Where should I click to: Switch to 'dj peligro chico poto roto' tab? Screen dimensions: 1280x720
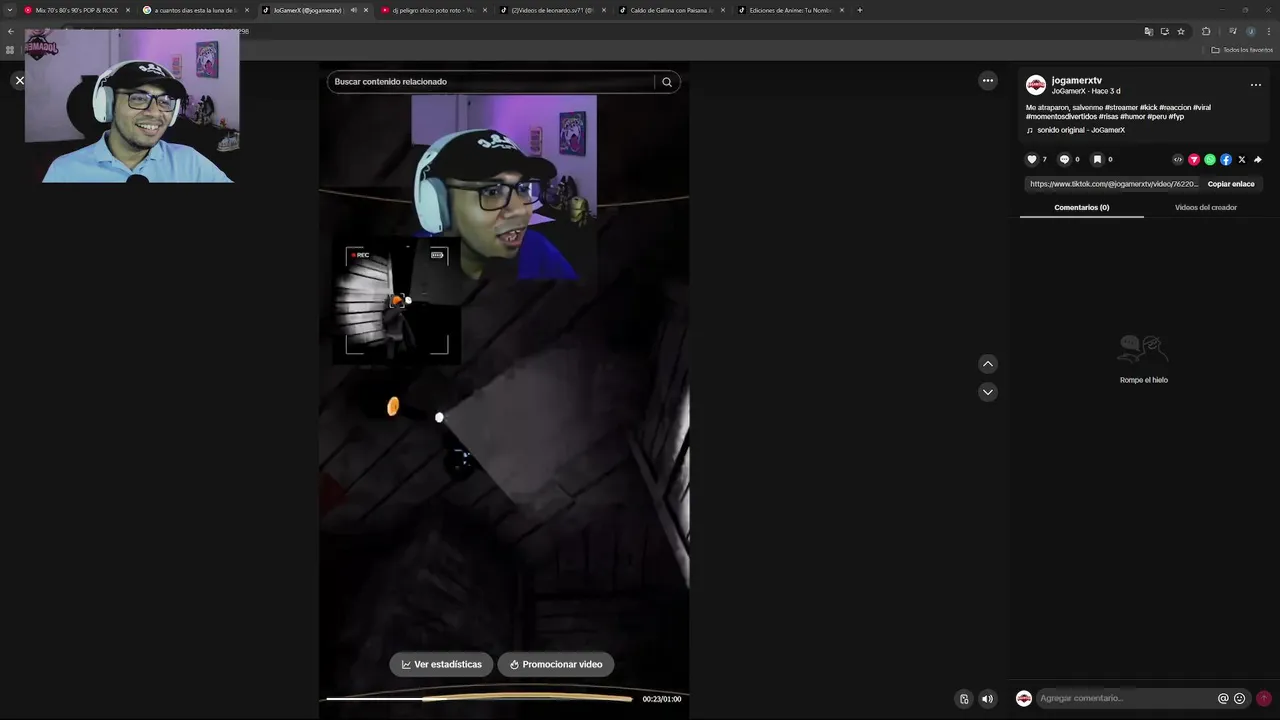click(432, 10)
